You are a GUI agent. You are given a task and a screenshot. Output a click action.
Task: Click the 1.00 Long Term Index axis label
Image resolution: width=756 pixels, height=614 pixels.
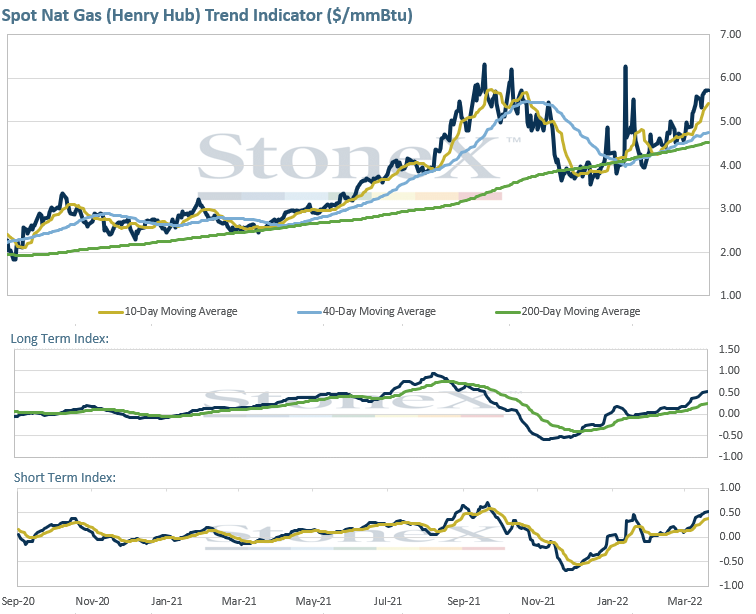coord(729,370)
